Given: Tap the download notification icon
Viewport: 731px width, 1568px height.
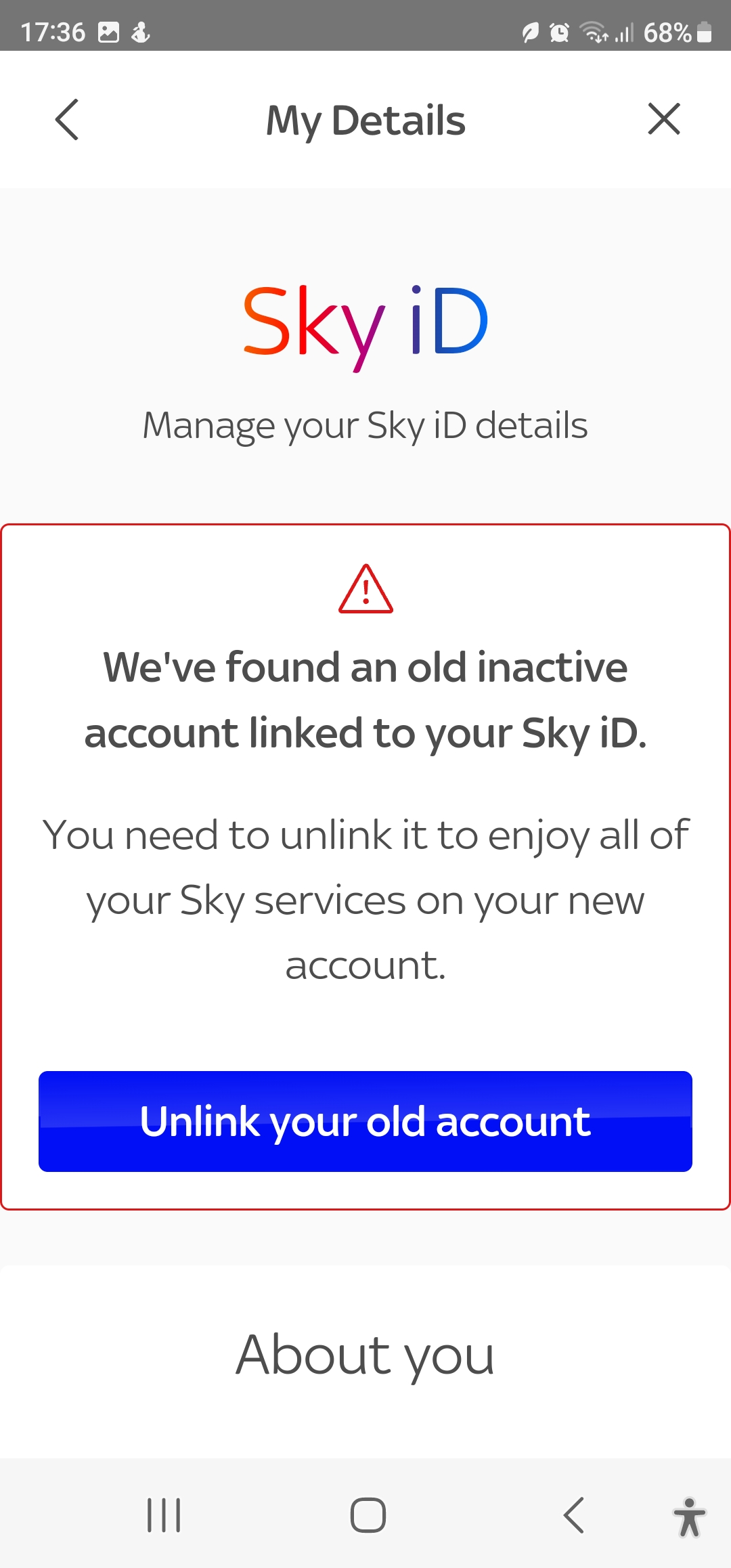Looking at the screenshot, I should tap(141, 30).
